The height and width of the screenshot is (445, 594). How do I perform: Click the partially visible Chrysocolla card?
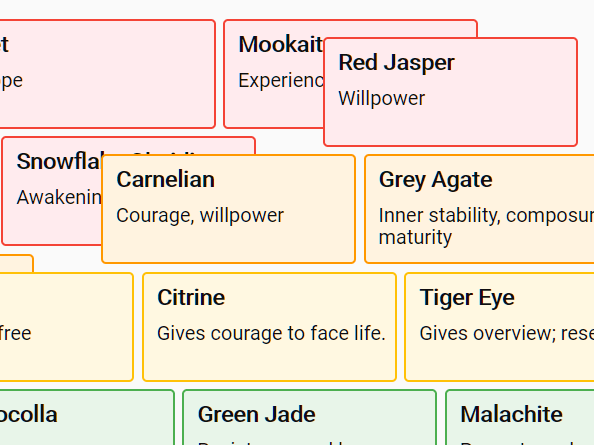87,417
